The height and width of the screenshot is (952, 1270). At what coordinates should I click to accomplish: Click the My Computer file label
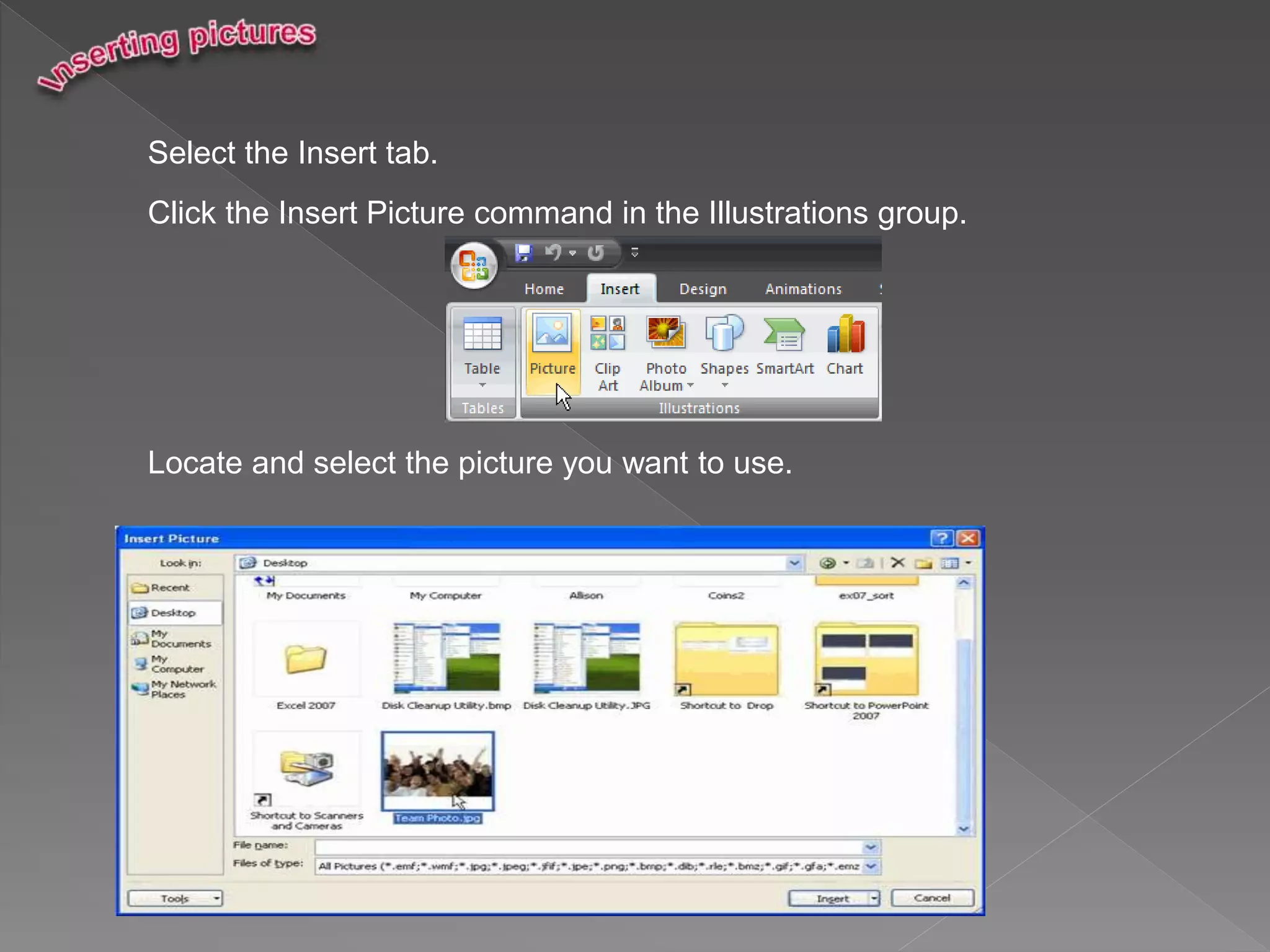[445, 595]
